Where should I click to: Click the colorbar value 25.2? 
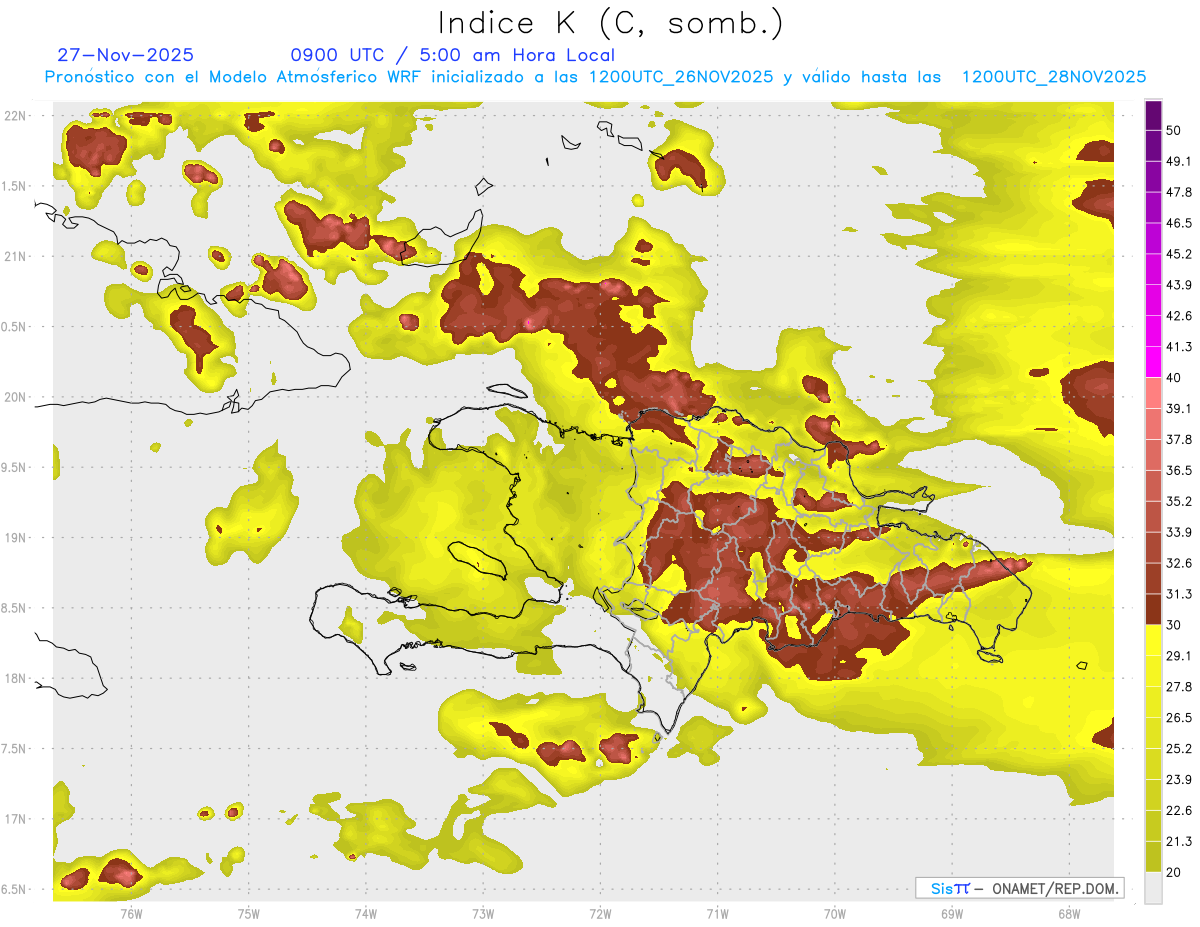tap(1179, 749)
